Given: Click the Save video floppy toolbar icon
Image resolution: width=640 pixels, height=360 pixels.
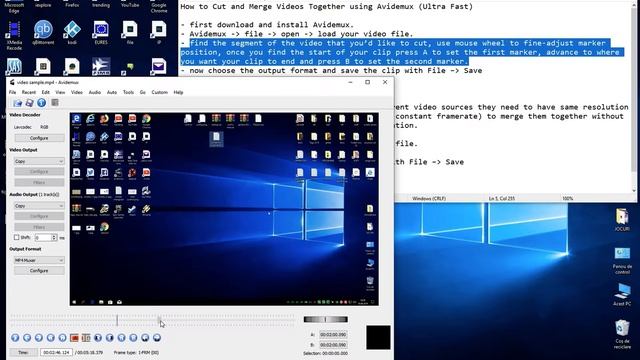Looking at the screenshot, I should pyautogui.click(x=29, y=103).
